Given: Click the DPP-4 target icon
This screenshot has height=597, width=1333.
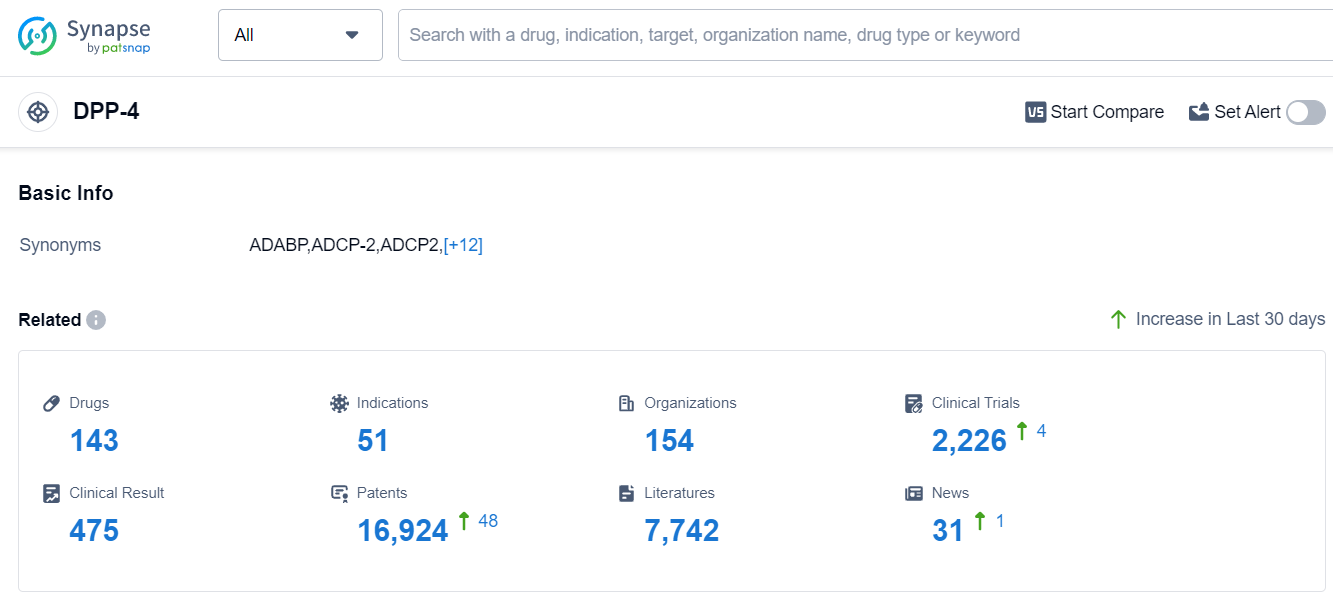Looking at the screenshot, I should pyautogui.click(x=38, y=112).
